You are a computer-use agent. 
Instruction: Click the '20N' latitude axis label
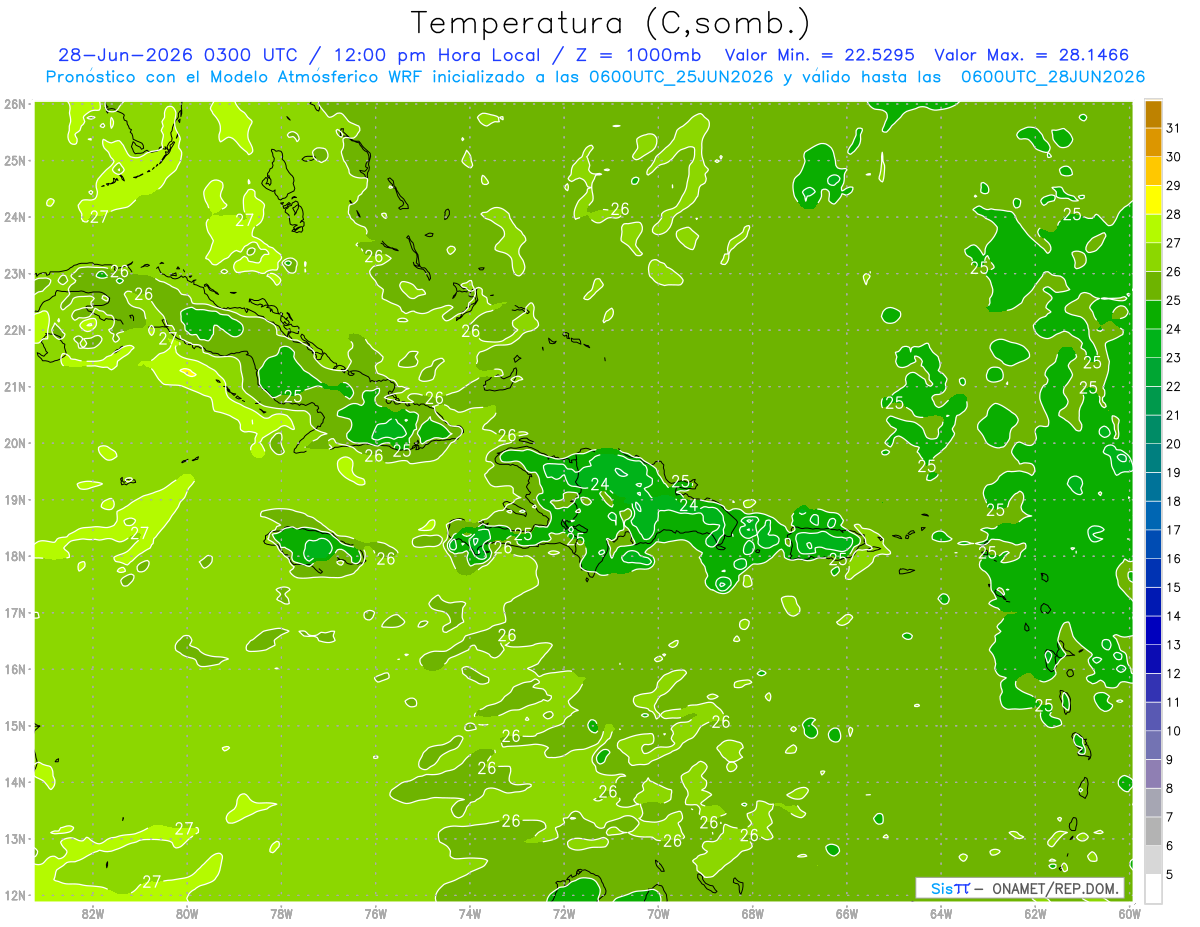tap(15, 443)
